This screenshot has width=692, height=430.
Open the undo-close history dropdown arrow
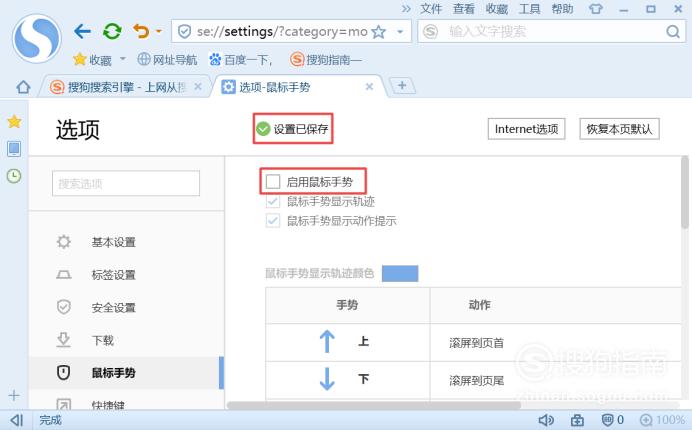pyautogui.click(x=159, y=31)
